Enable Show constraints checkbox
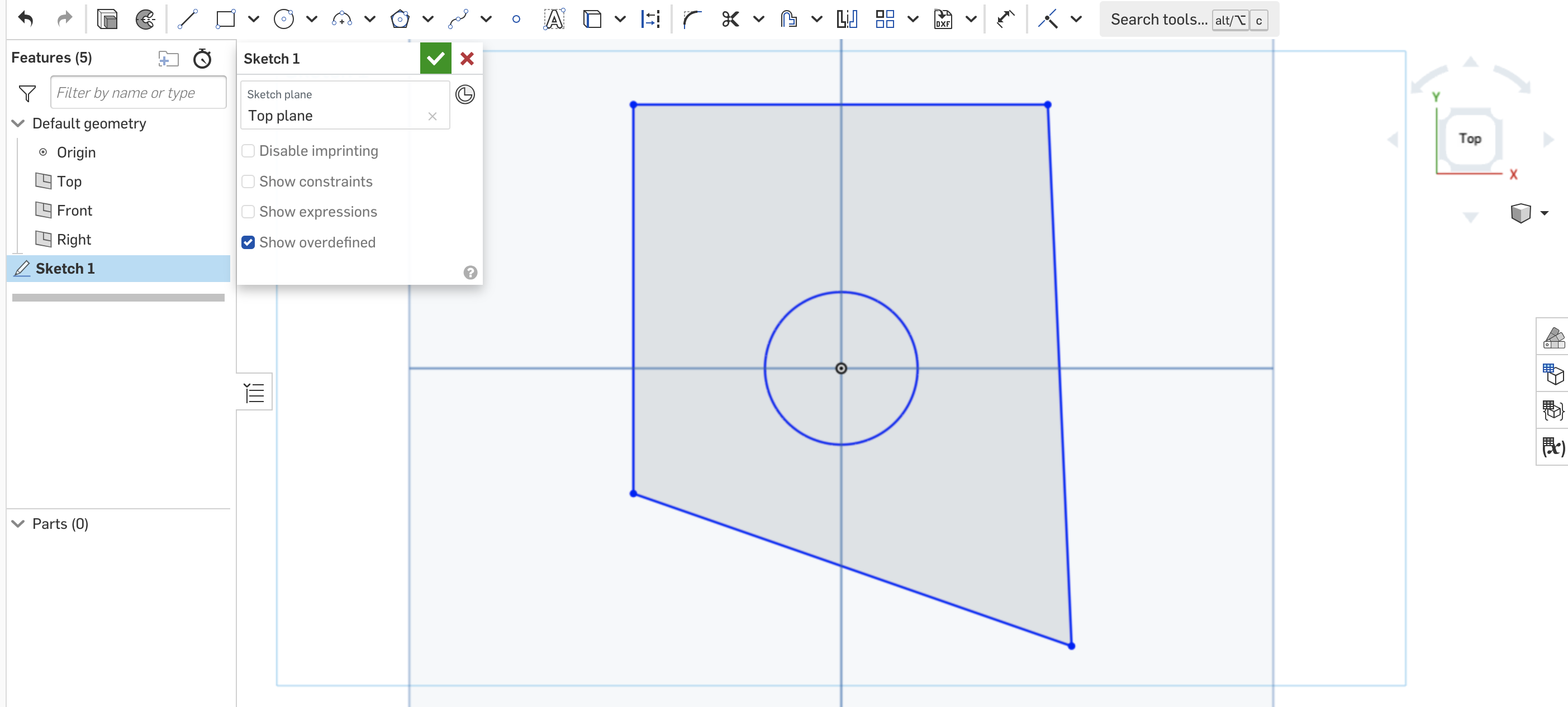 [248, 181]
